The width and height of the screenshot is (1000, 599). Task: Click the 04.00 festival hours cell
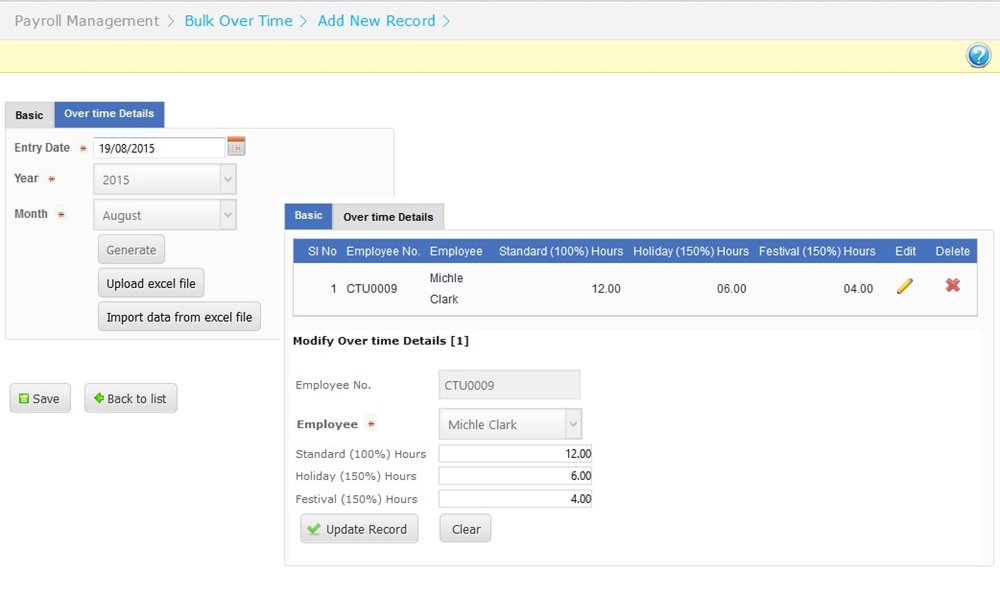pos(858,289)
